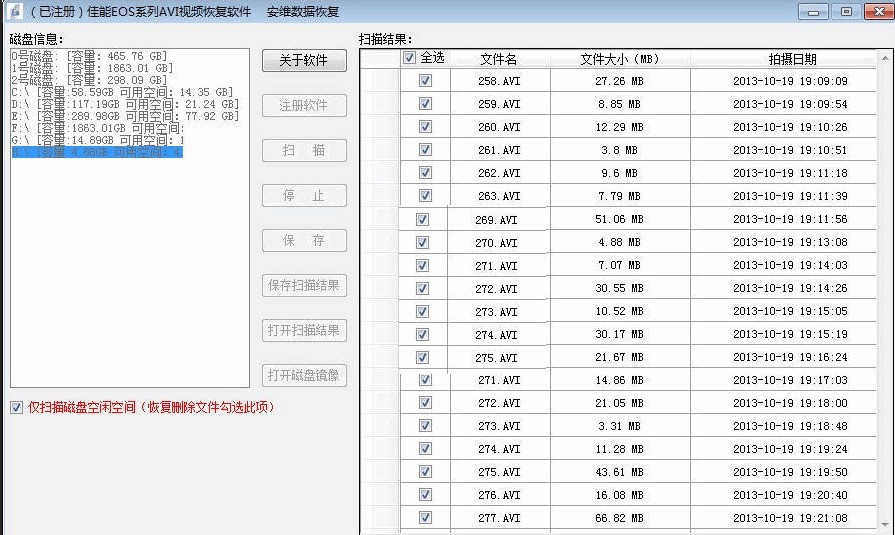Select 0号磁盘 465.76 GB in disk list
Viewport: 895px width, 535px height.
coord(89,56)
